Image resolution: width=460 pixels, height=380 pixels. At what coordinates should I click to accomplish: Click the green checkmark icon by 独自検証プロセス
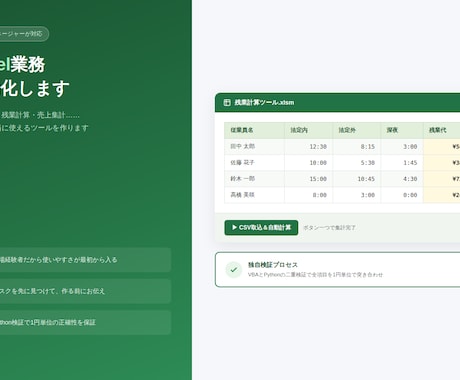234,270
